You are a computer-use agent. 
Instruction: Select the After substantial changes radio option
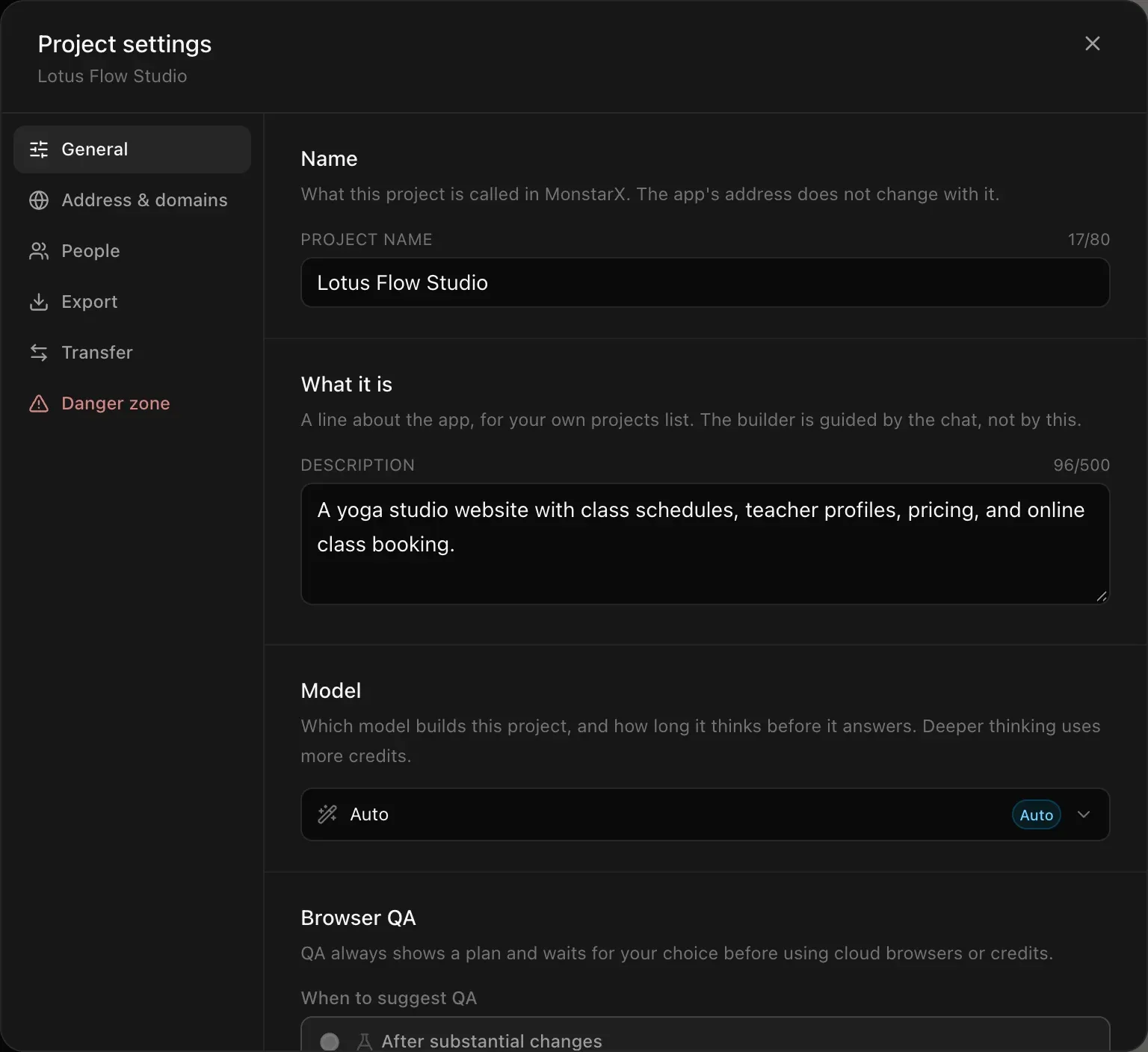click(330, 1042)
